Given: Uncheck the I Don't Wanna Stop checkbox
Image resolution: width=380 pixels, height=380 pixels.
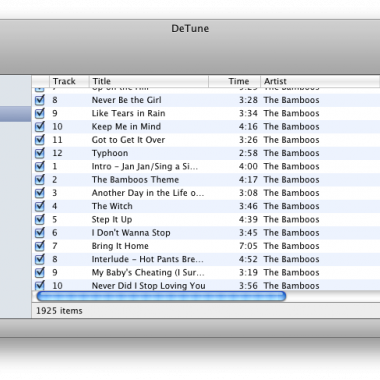Looking at the screenshot, I should pos(40,233).
